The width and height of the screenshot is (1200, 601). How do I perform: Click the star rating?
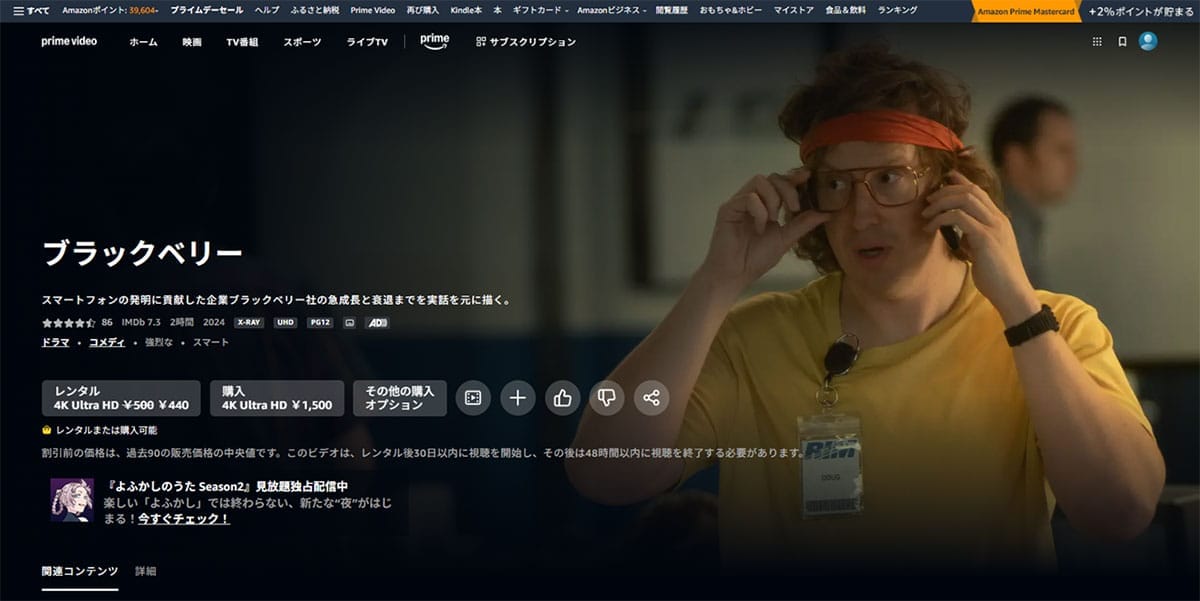click(x=69, y=323)
